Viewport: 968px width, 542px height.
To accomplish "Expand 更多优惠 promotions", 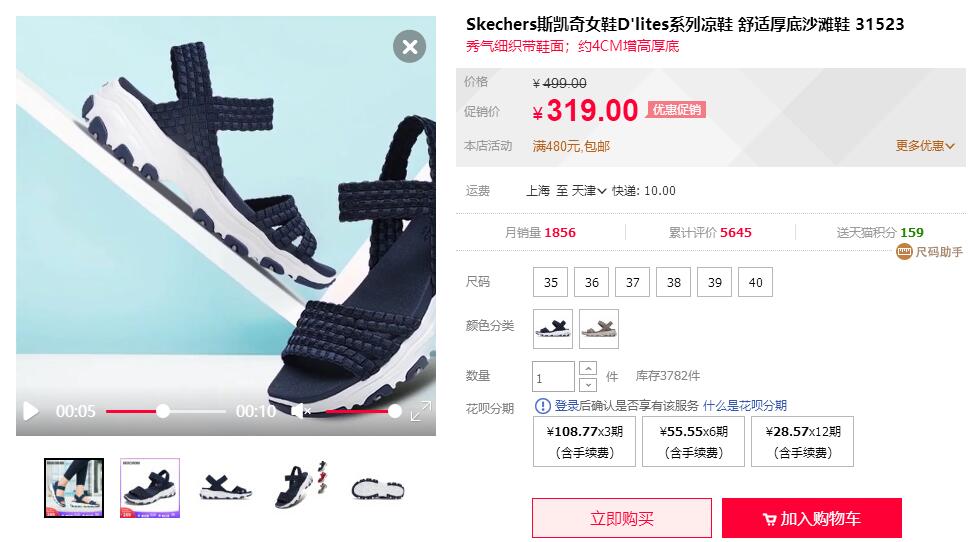I will [925, 146].
